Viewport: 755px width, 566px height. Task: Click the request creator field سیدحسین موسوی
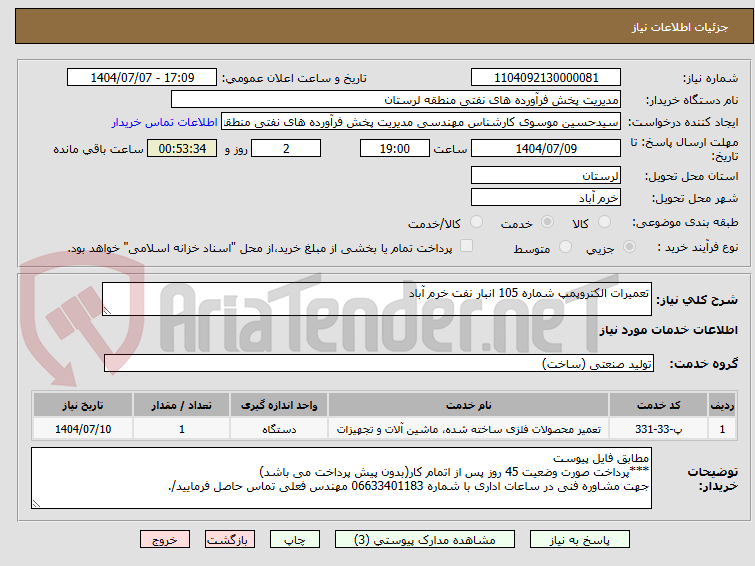tap(421, 122)
